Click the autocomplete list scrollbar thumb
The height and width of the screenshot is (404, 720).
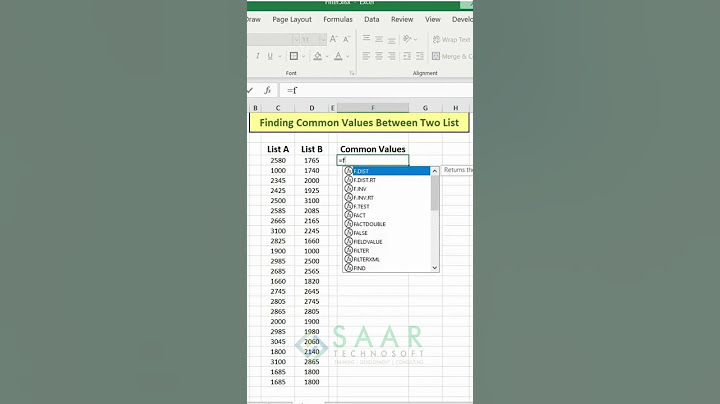tap(434, 193)
